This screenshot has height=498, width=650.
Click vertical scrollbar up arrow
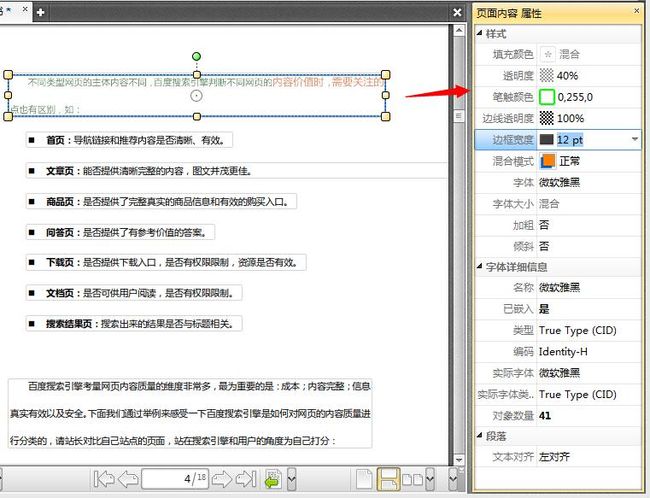(458, 30)
